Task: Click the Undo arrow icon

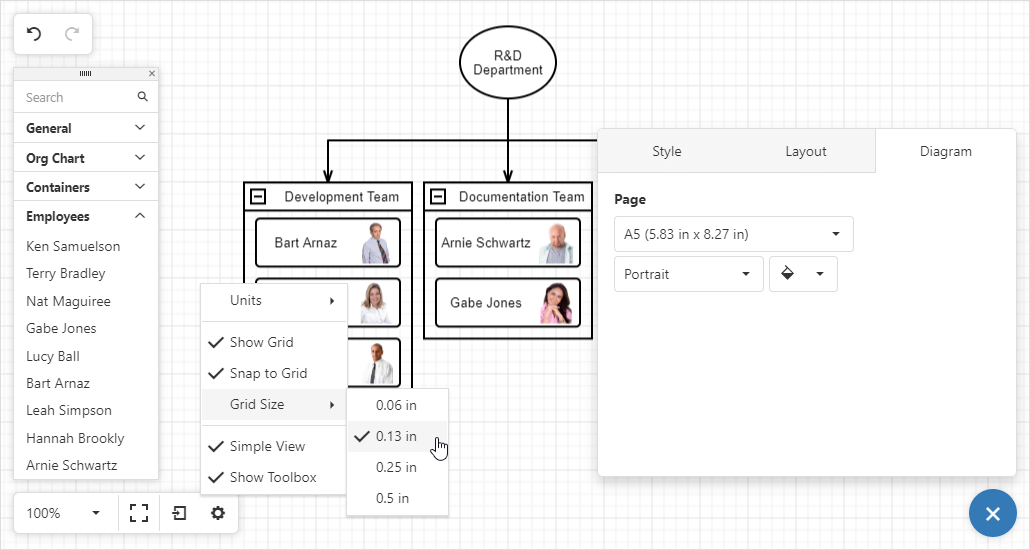Action: pos(34,34)
